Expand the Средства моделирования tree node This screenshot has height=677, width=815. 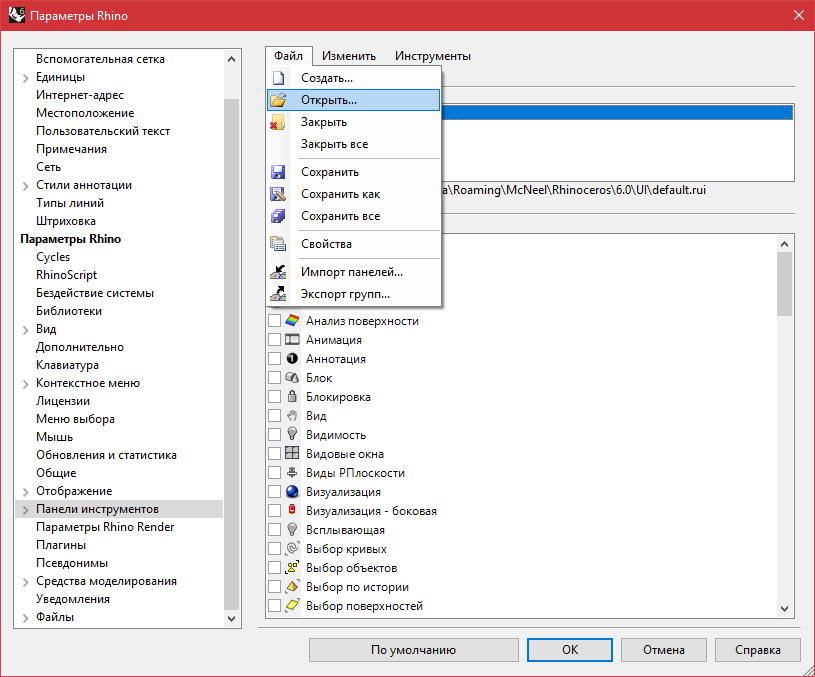25,581
